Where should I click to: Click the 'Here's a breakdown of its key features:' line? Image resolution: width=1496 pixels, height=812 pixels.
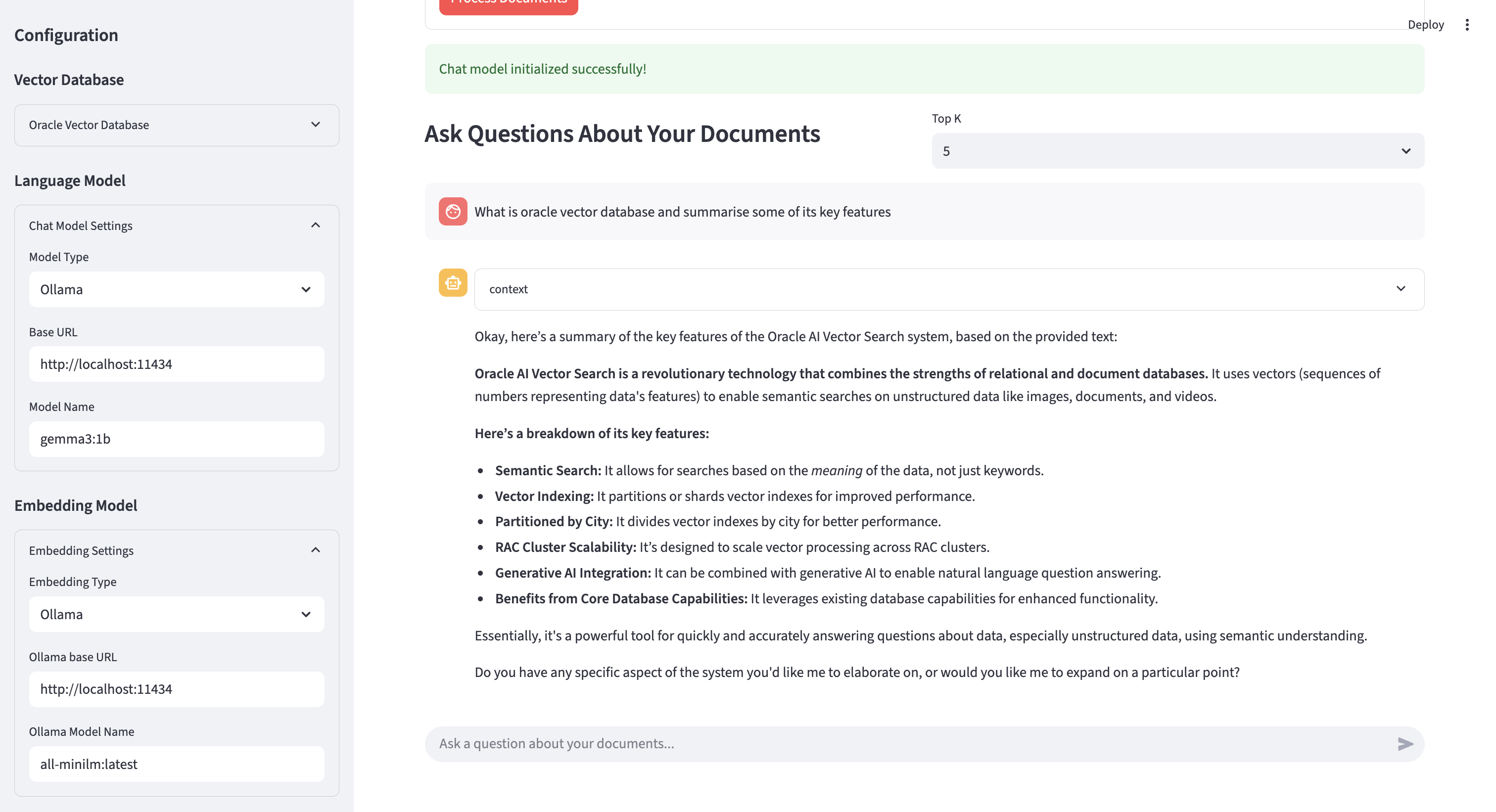(591, 434)
